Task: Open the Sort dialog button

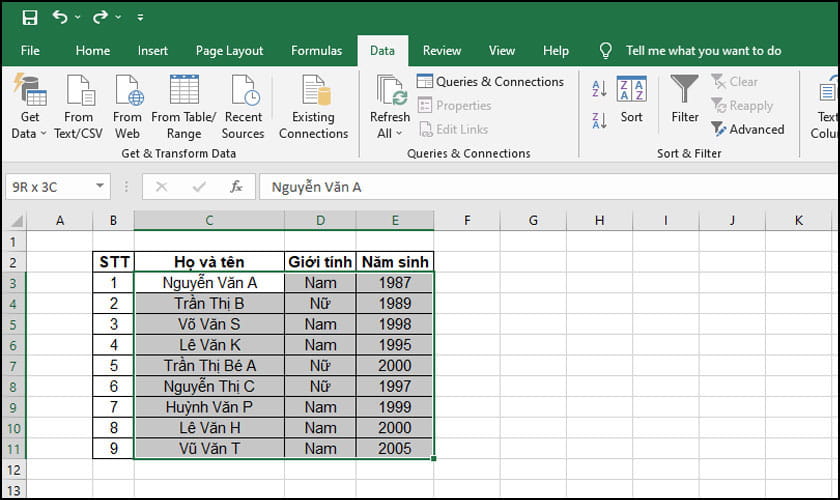Action: click(632, 100)
